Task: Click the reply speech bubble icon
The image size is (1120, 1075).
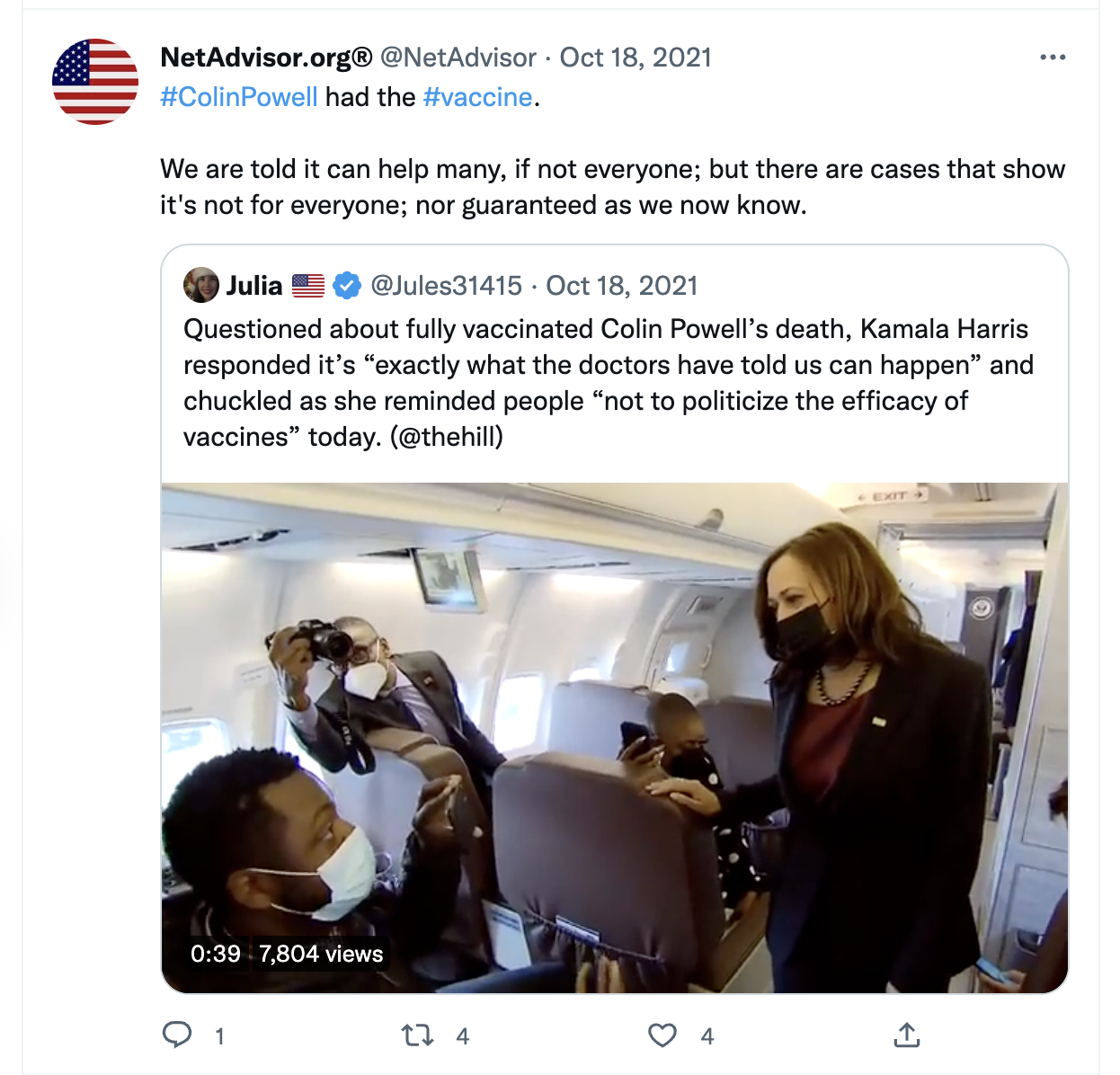Action: point(177,1035)
